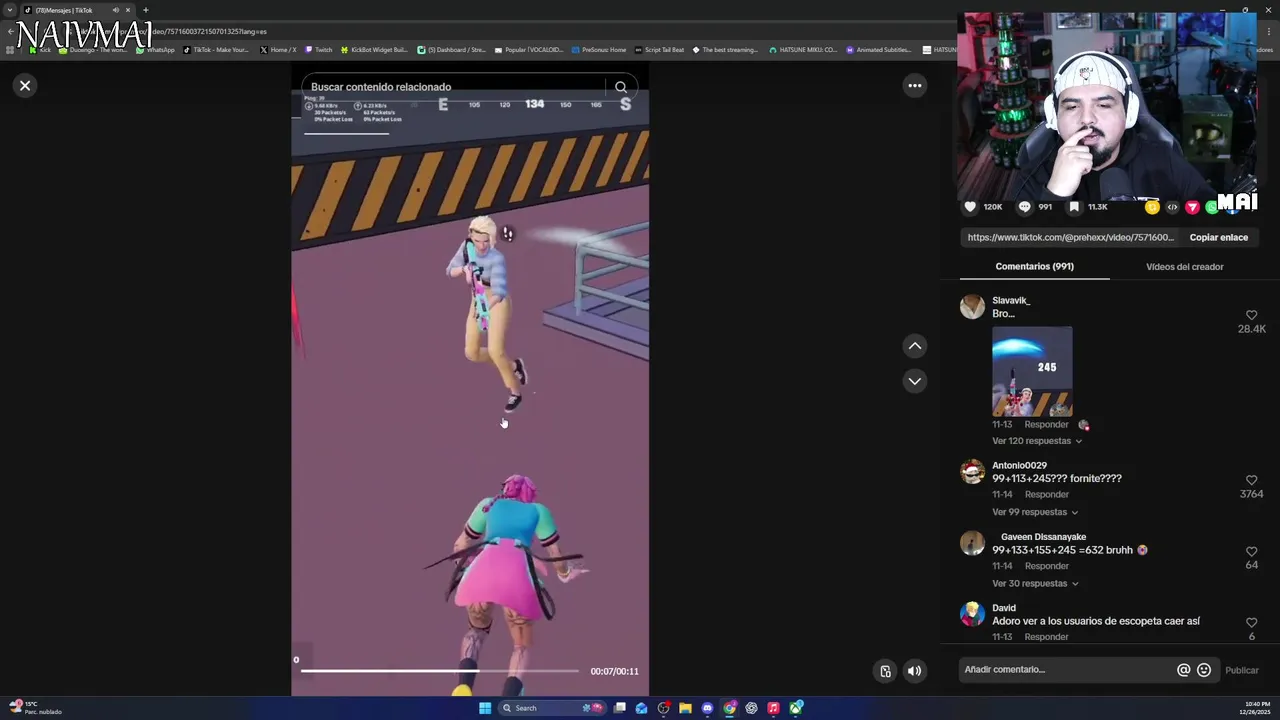Reply to Slavavik_ comment via Responder

[x=1046, y=424]
